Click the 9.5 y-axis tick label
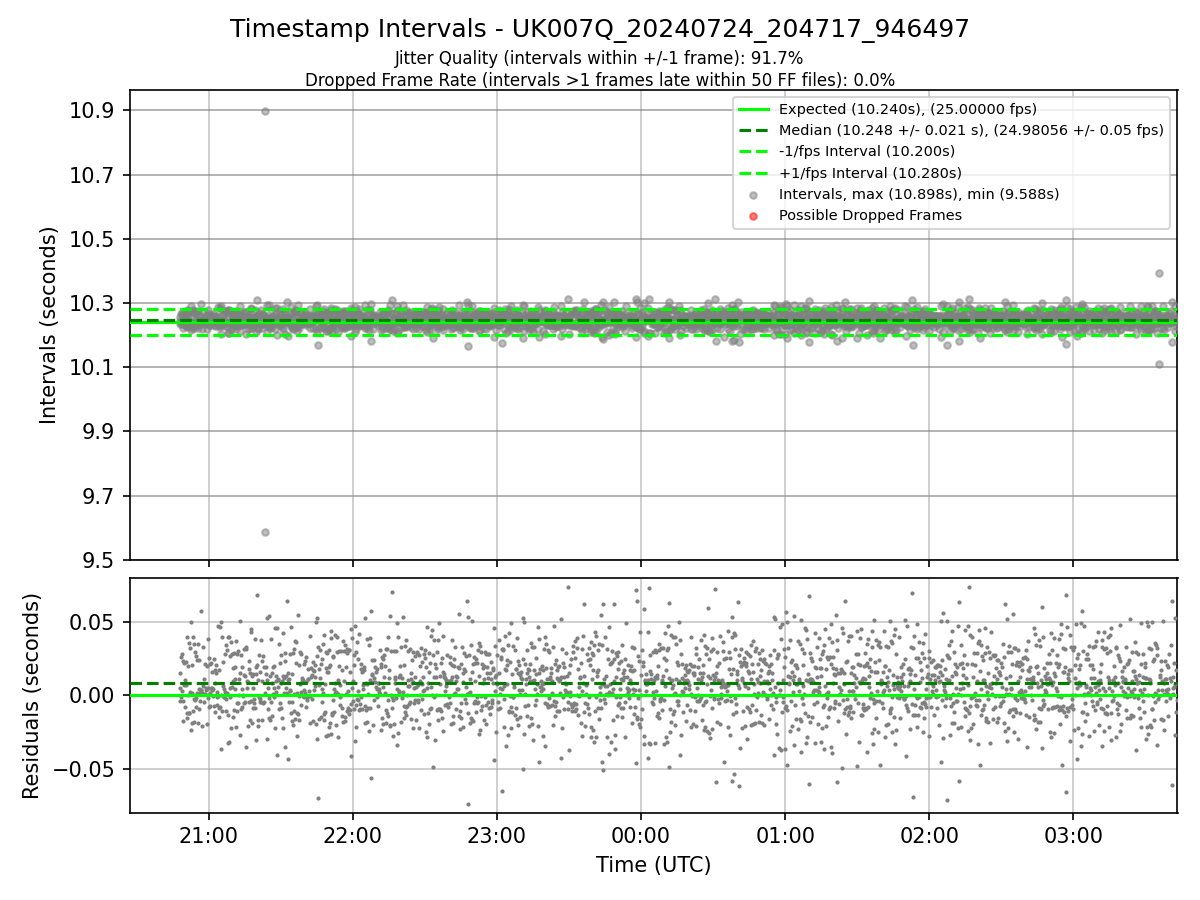The image size is (1200, 900). [x=100, y=560]
